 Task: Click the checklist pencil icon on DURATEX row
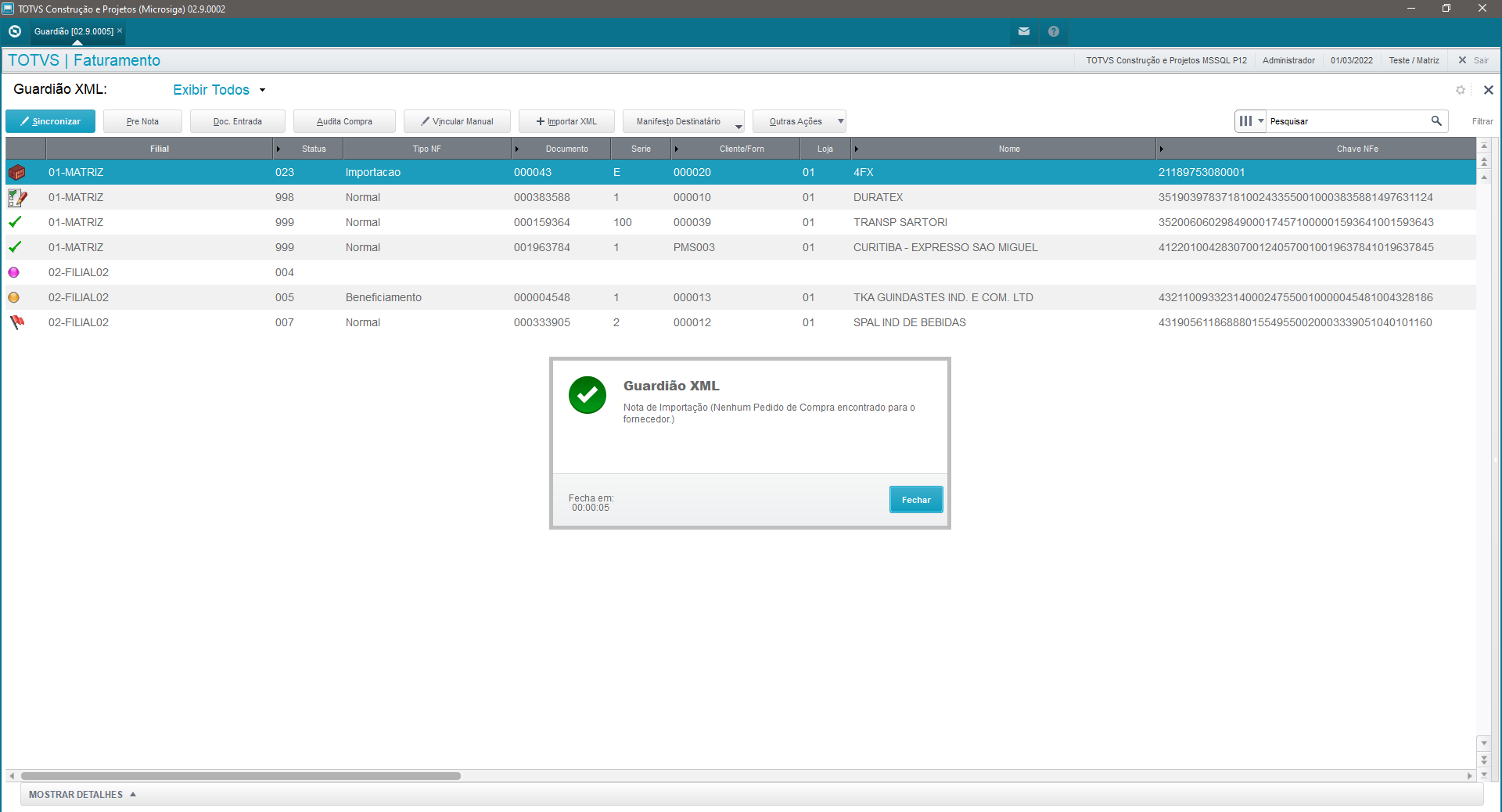coord(17,197)
